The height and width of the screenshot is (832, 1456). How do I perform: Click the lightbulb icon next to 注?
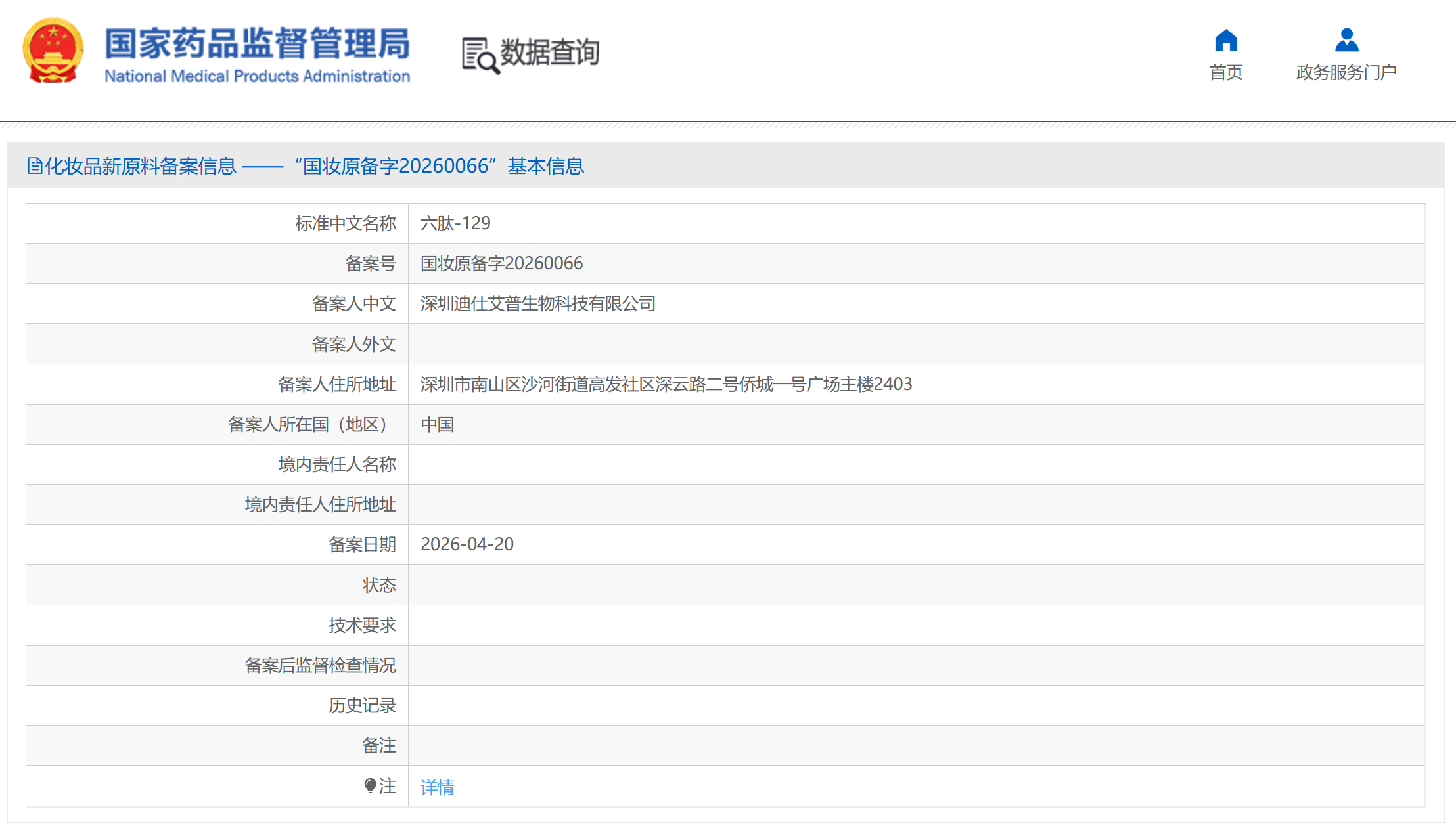[370, 785]
